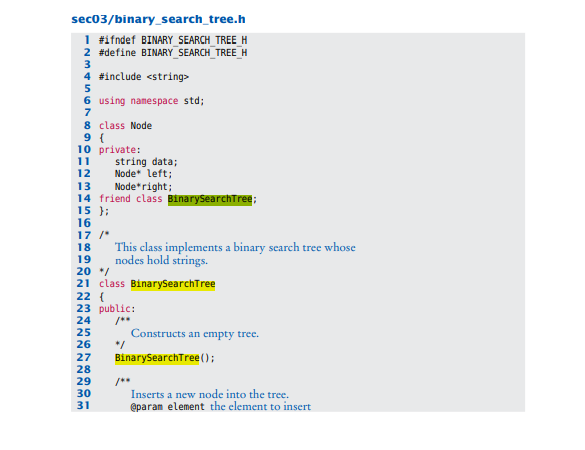585x450 pixels.
Task: Click the 'Node* left;' member declaration
Action: (144, 174)
